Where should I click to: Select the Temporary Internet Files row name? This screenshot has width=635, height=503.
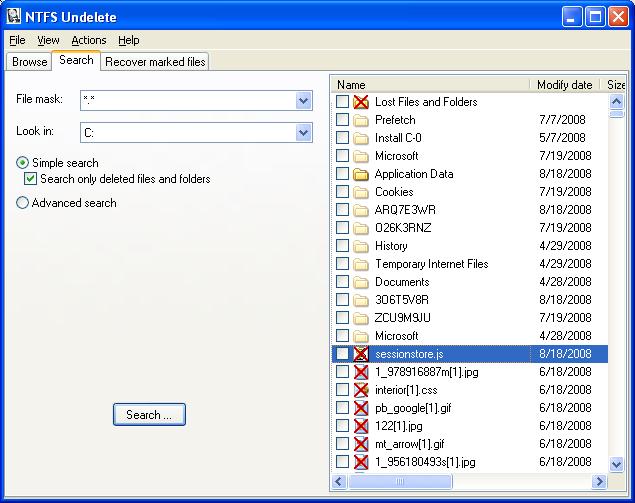pos(432,264)
